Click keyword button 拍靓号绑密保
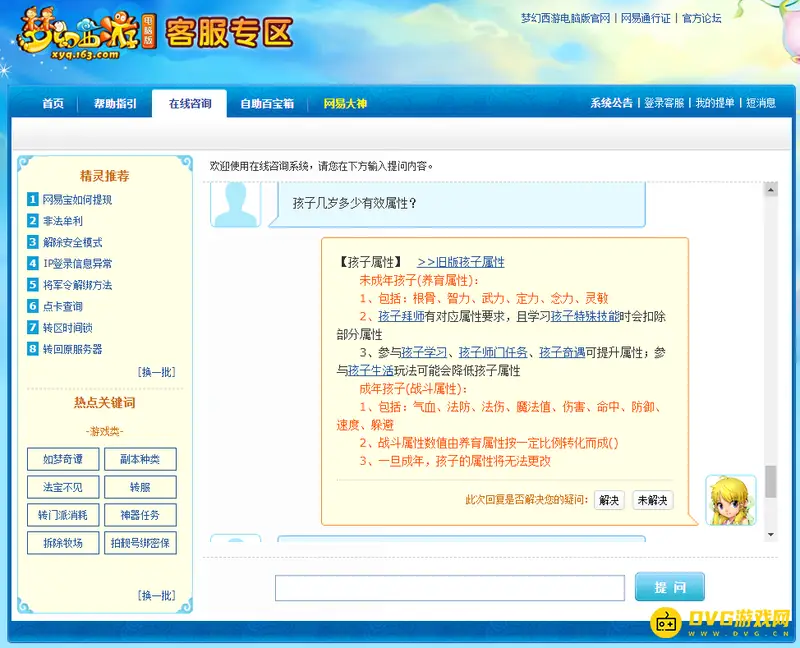This screenshot has width=800, height=648. click(x=140, y=543)
